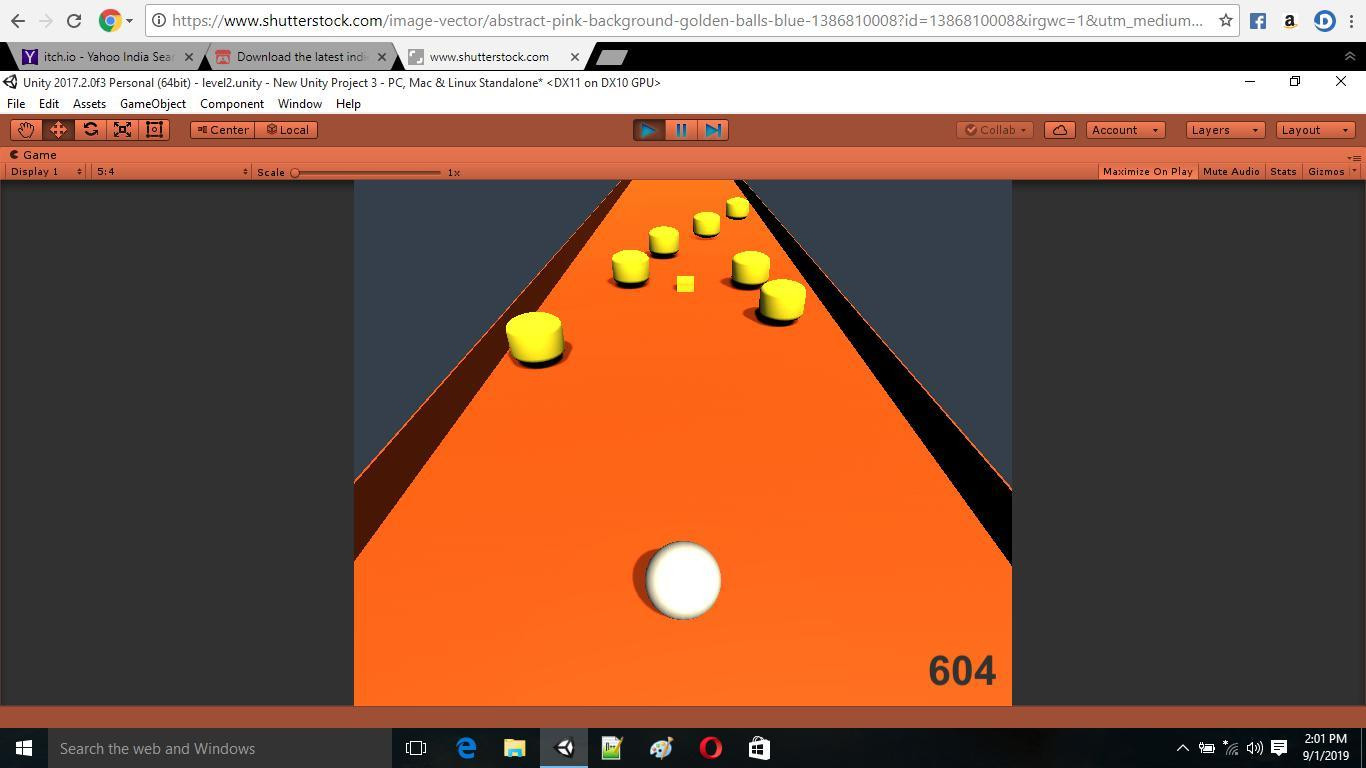Open File Explorer from the taskbar

514,748
